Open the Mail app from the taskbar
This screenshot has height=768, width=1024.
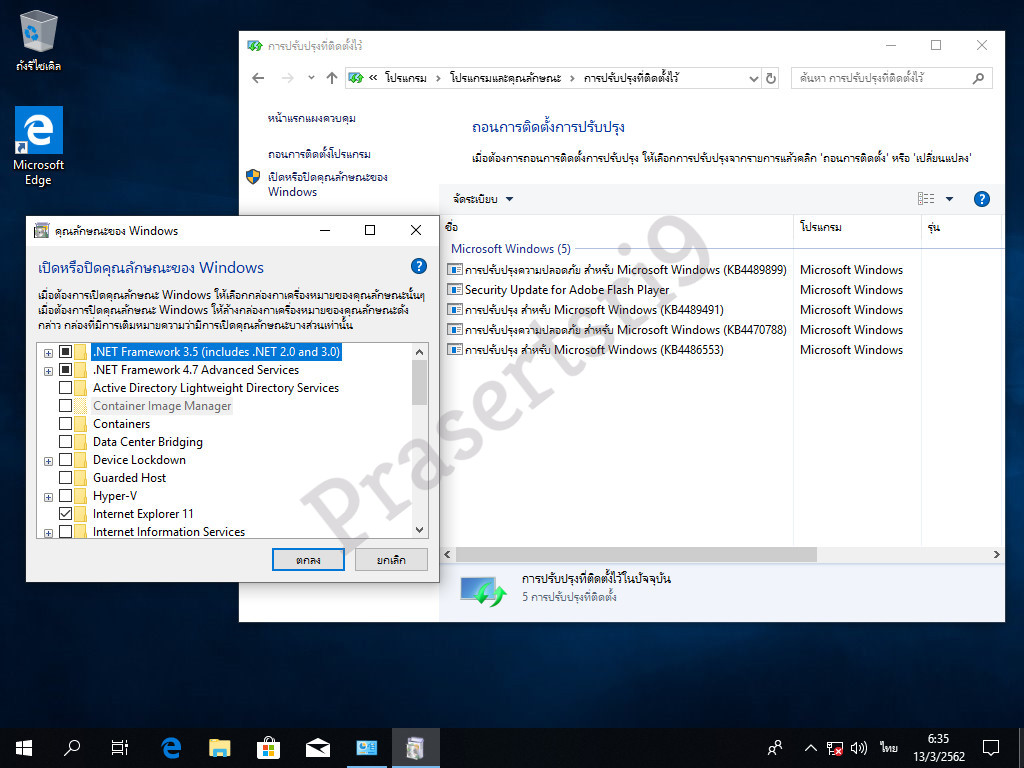[317, 748]
